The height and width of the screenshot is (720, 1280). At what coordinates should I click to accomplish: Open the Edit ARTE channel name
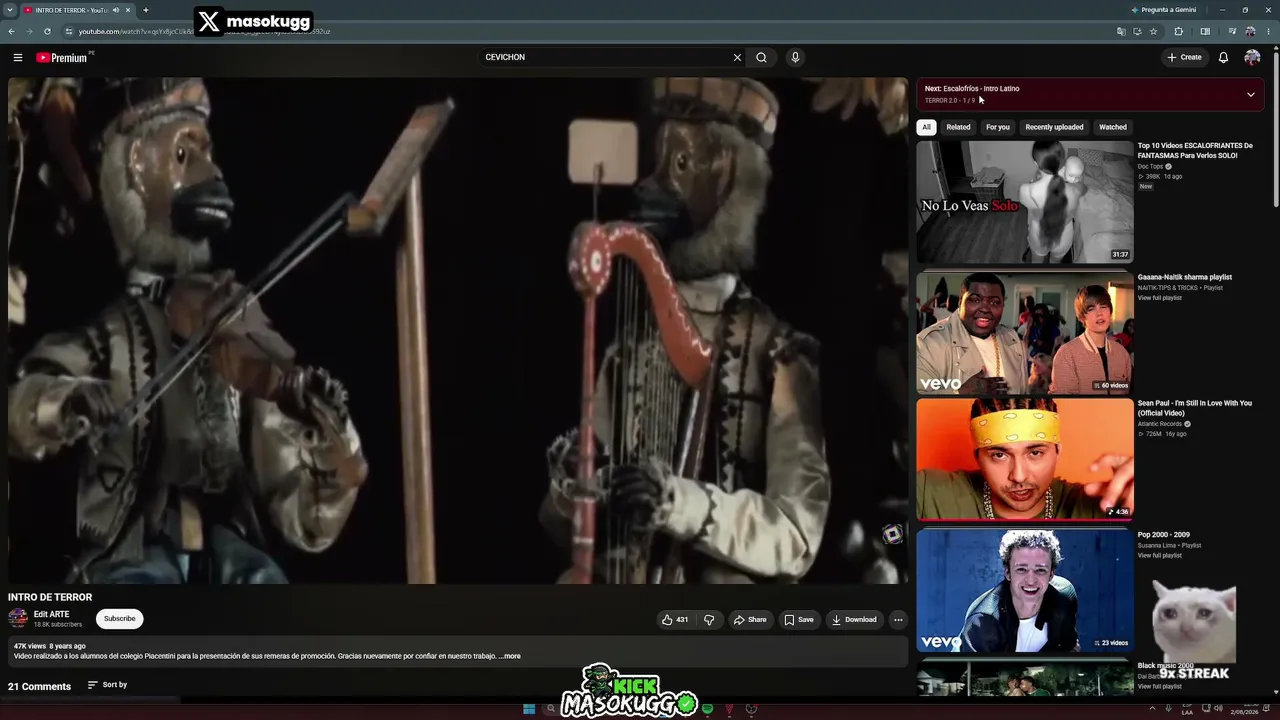(x=52, y=614)
